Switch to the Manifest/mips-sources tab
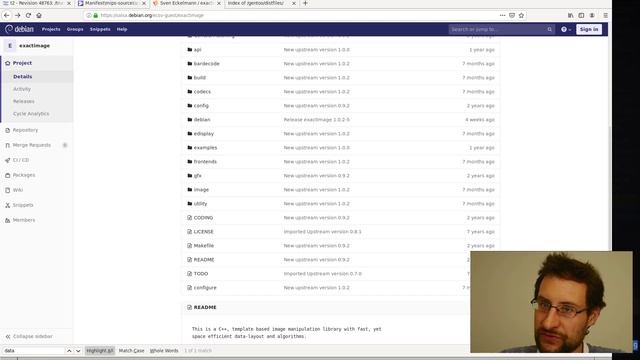640x360 pixels. (111, 3)
